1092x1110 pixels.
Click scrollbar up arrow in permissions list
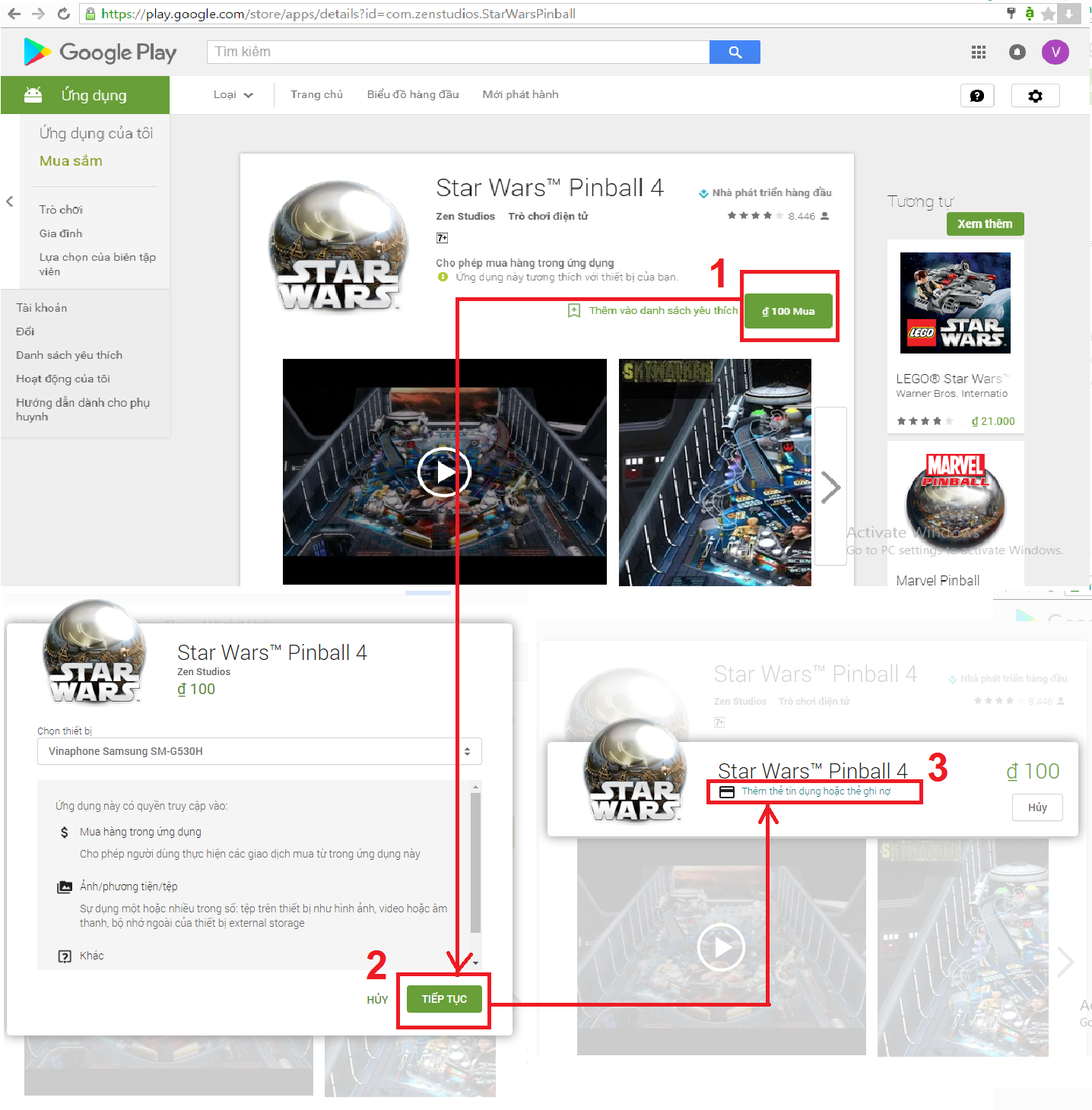tap(475, 787)
